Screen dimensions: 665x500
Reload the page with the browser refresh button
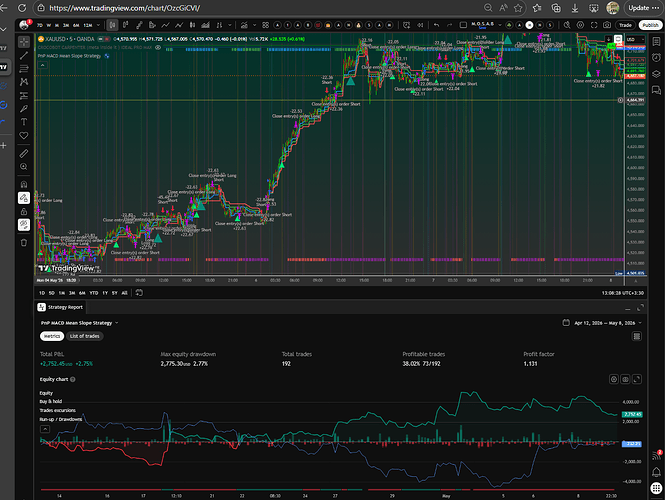[x=22, y=8]
